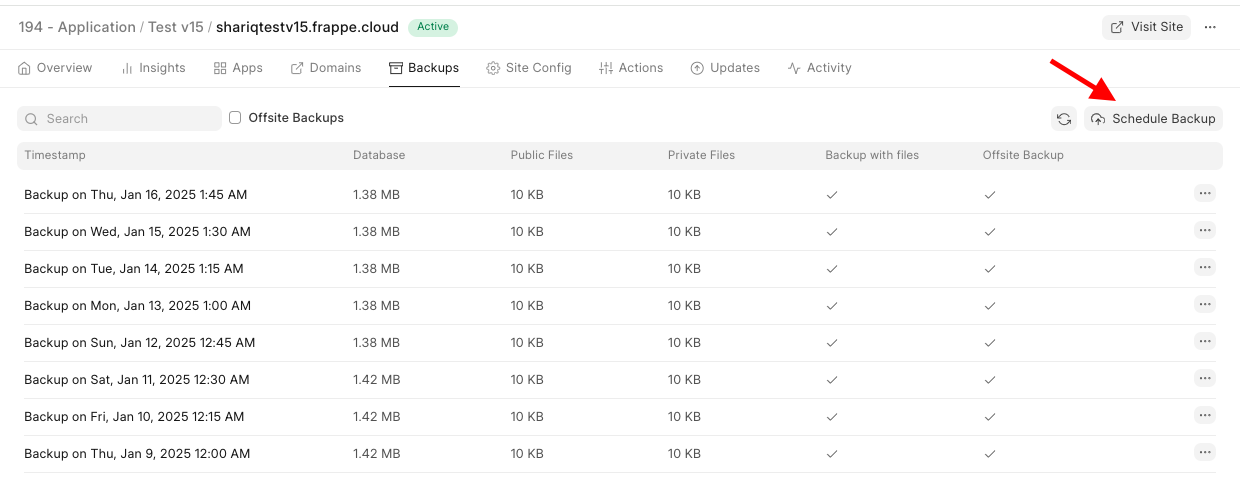Click the Schedule Backup button
Viewport: 1240px width, 479px height.
click(x=1153, y=119)
